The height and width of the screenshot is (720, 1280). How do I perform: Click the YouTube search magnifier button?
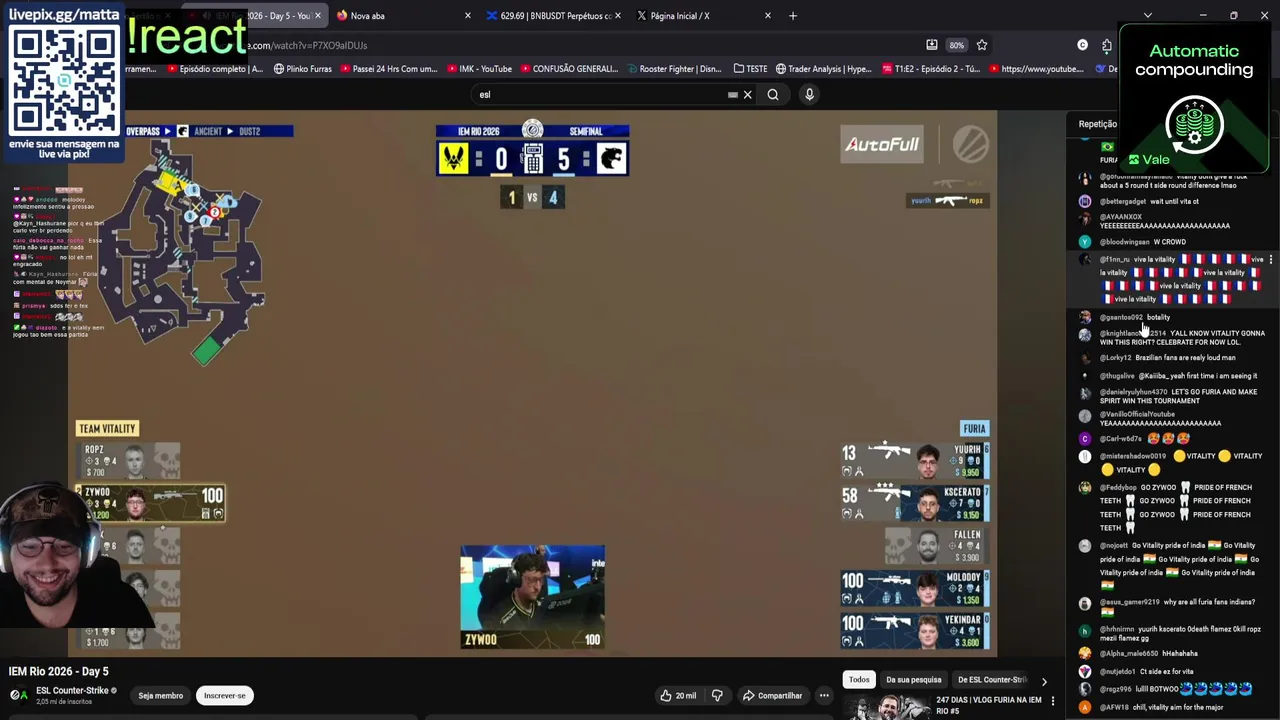coord(773,95)
